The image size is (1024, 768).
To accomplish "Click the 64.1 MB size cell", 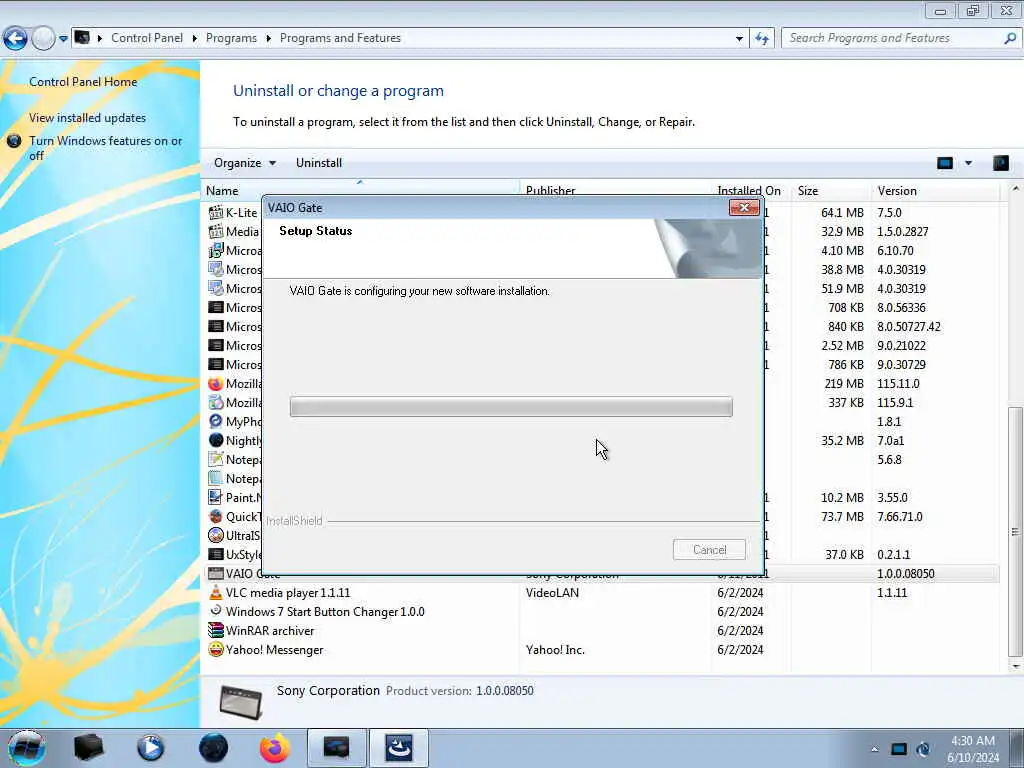I will [842, 213].
